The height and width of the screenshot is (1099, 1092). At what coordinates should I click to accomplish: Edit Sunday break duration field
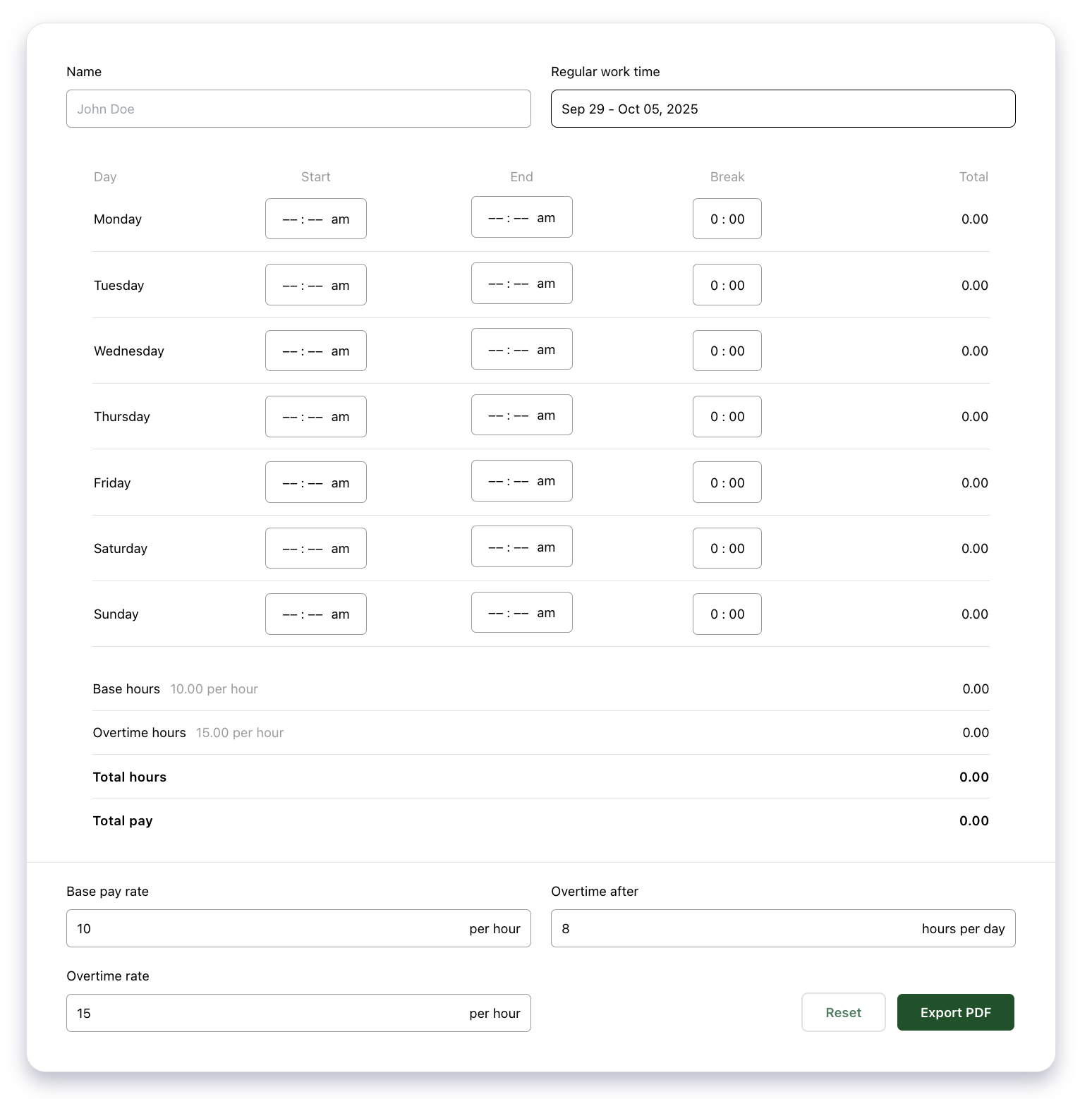click(727, 614)
